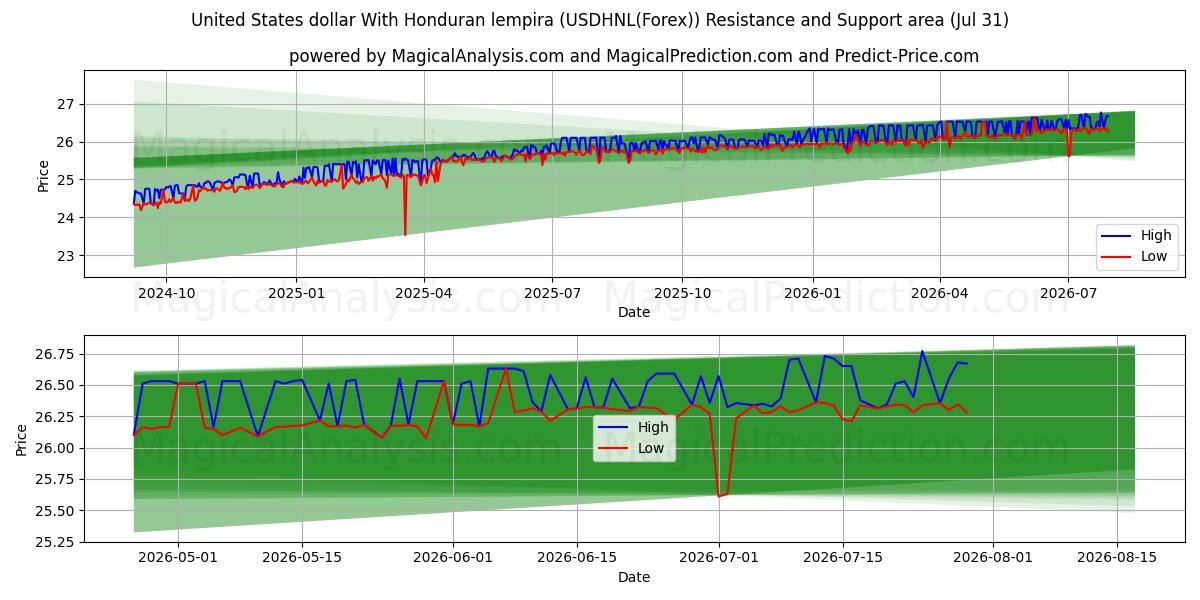Viewport: 1200px width, 600px height.
Task: Click the '2026-08-15' date tick label
Action: 1118,559
